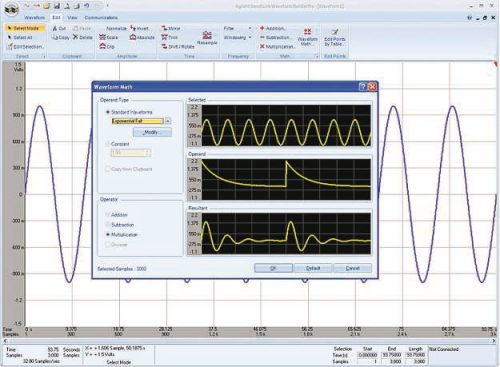Click the greyed Paste command
Viewport: 500px width, 367px height.
(x=82, y=28)
